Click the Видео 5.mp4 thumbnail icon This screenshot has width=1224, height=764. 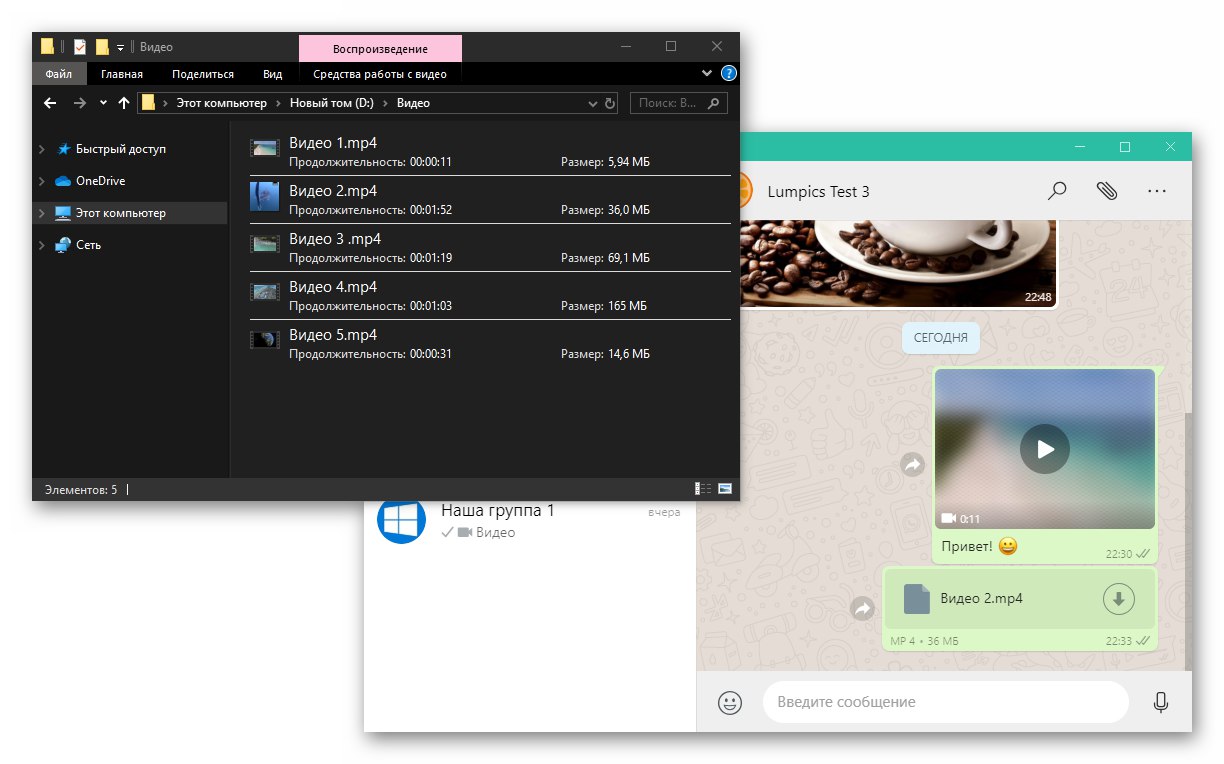click(264, 340)
